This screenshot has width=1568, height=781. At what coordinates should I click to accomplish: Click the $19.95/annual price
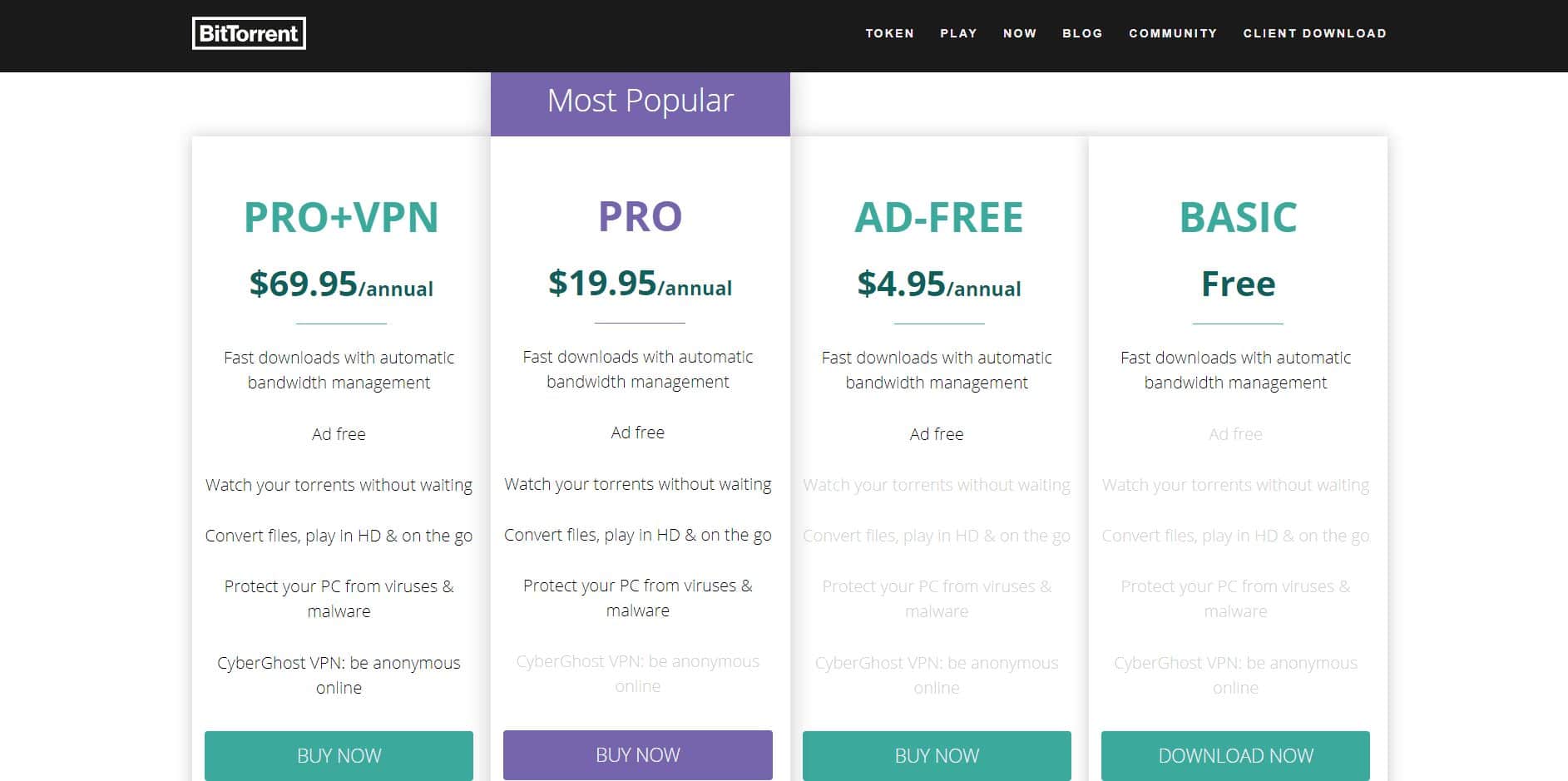point(641,283)
